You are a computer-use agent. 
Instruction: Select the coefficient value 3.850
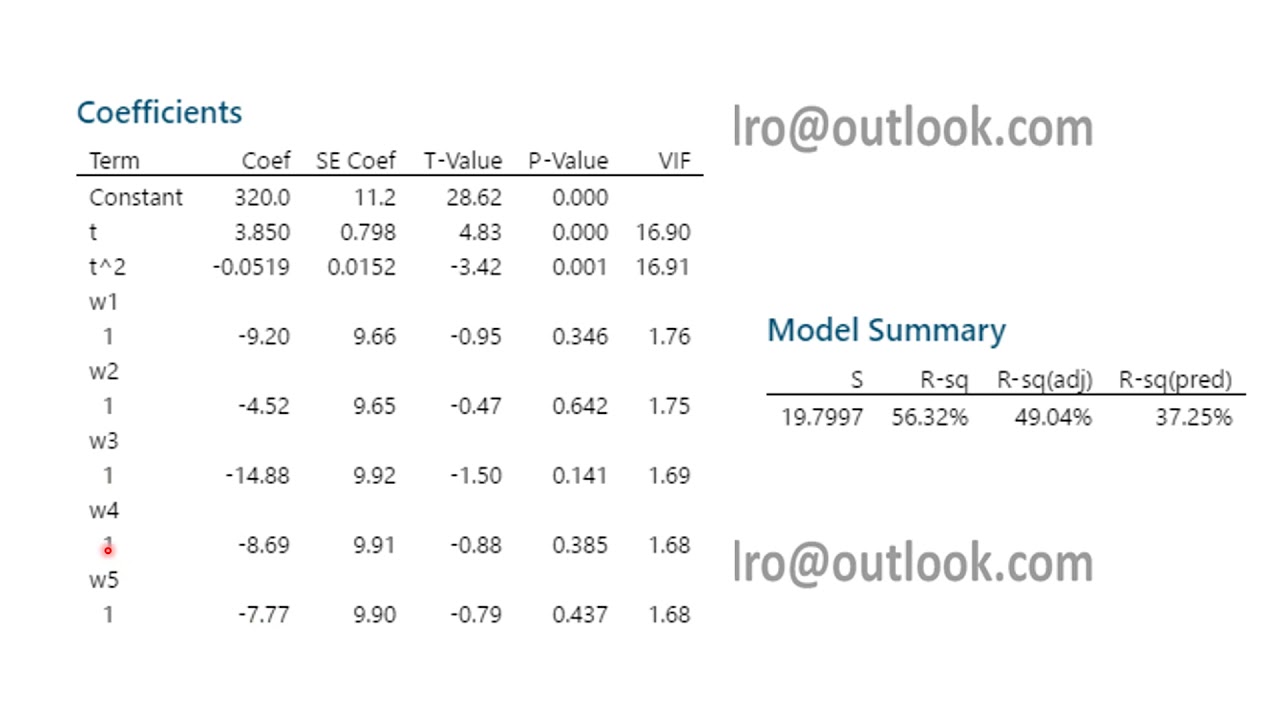click(x=262, y=232)
